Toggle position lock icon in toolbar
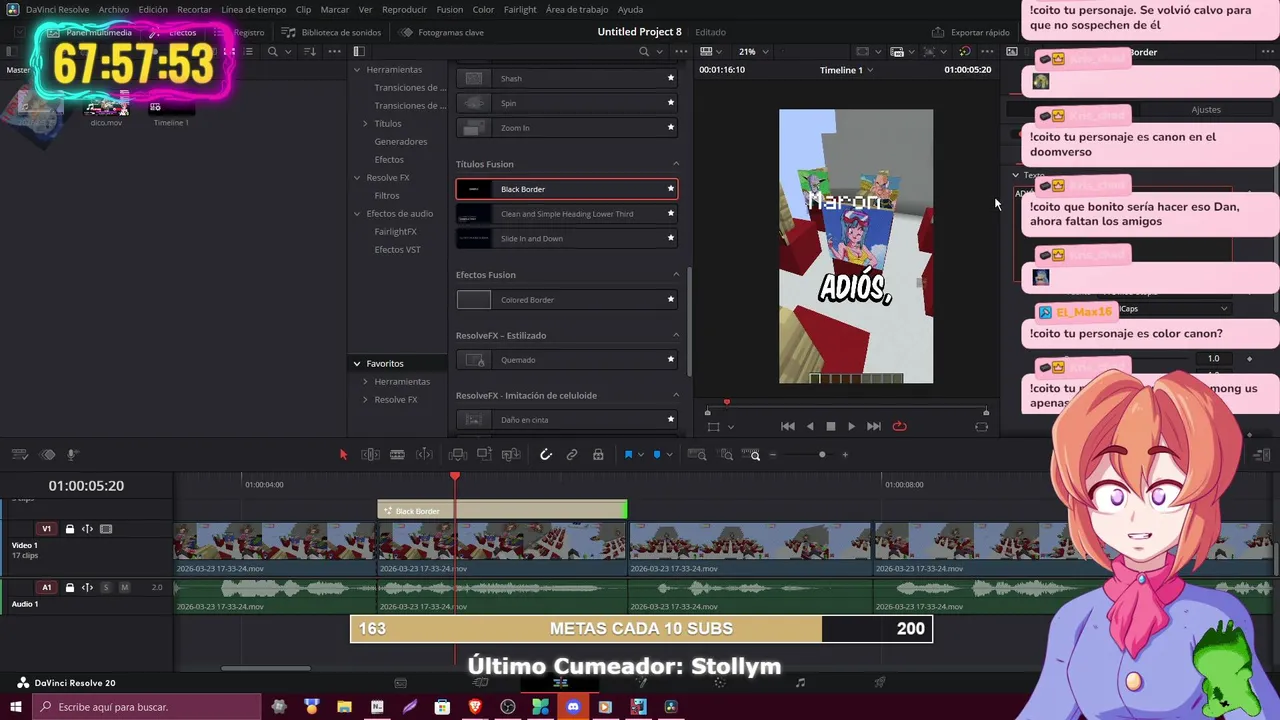 click(x=598, y=455)
